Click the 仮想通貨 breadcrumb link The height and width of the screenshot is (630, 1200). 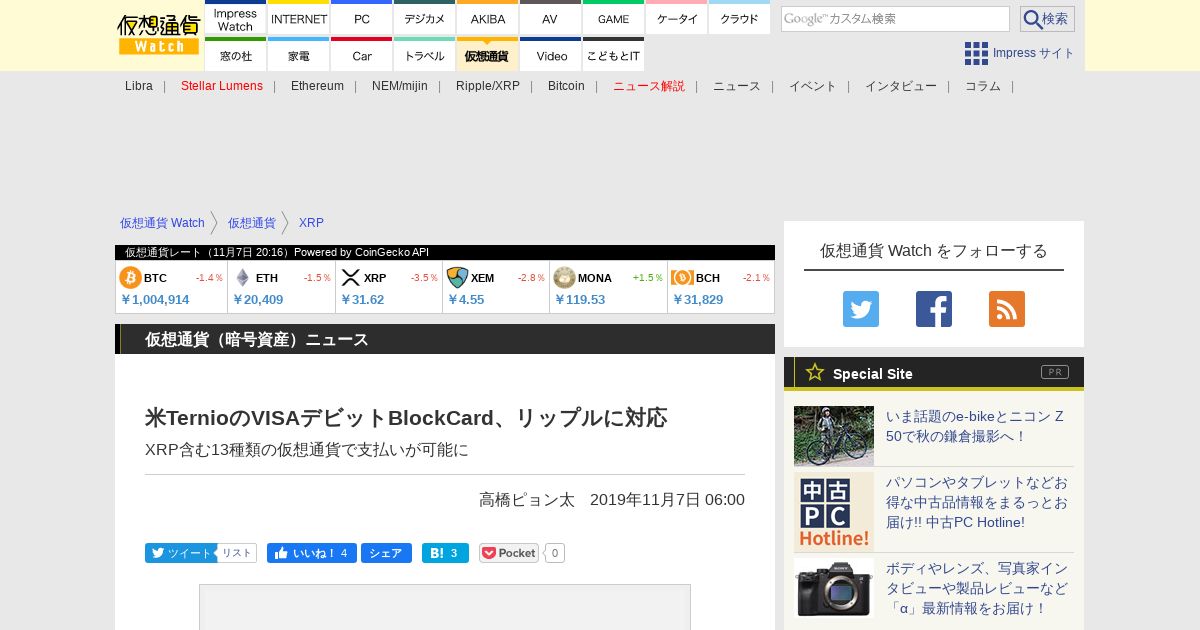(x=251, y=223)
